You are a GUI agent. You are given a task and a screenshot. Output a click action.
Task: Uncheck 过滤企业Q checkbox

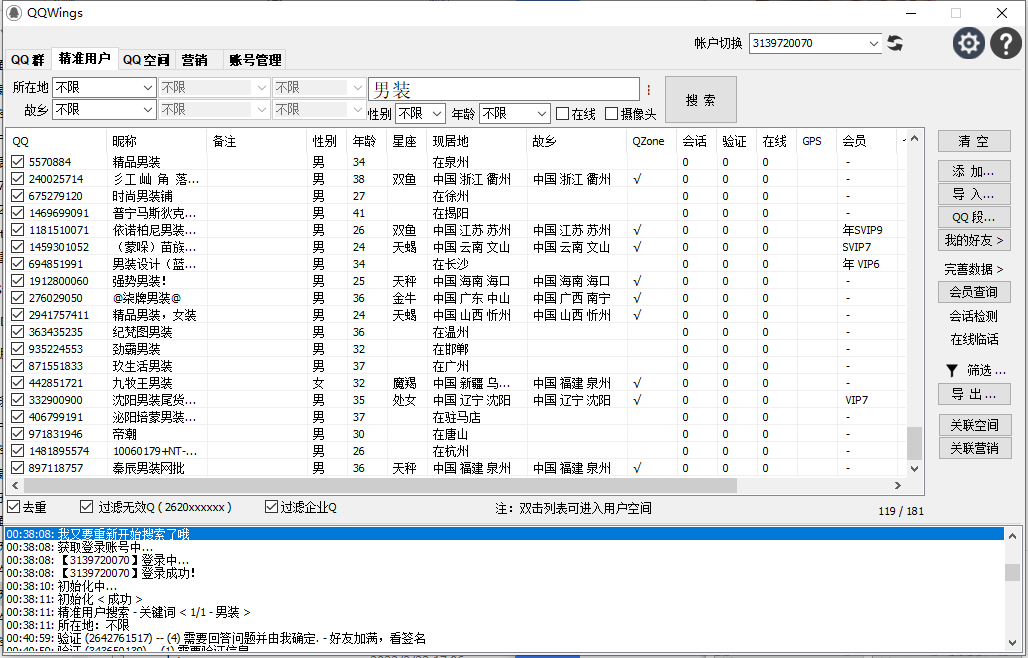coord(271,507)
